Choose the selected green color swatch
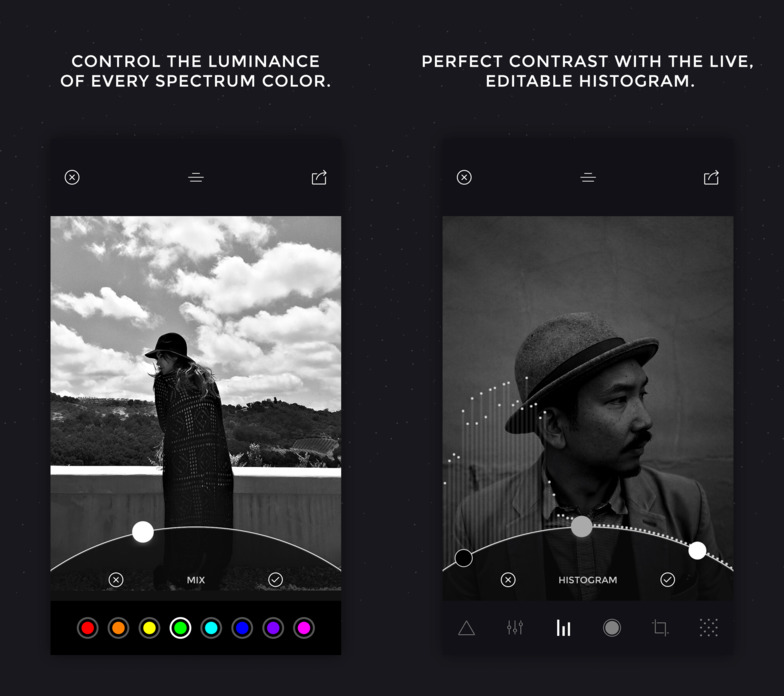This screenshot has height=696, width=784. tap(180, 628)
